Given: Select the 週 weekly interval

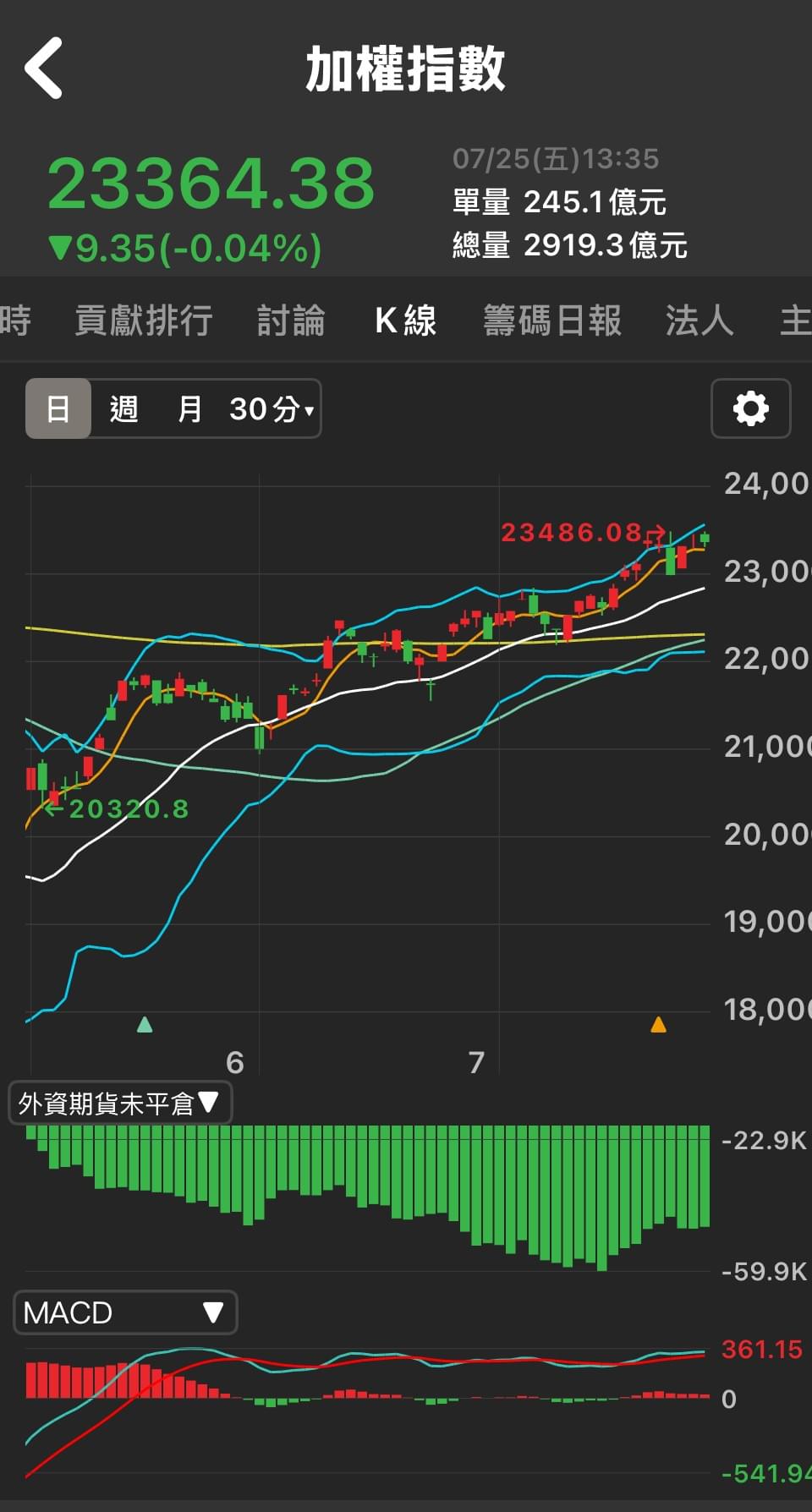Looking at the screenshot, I should [x=123, y=408].
